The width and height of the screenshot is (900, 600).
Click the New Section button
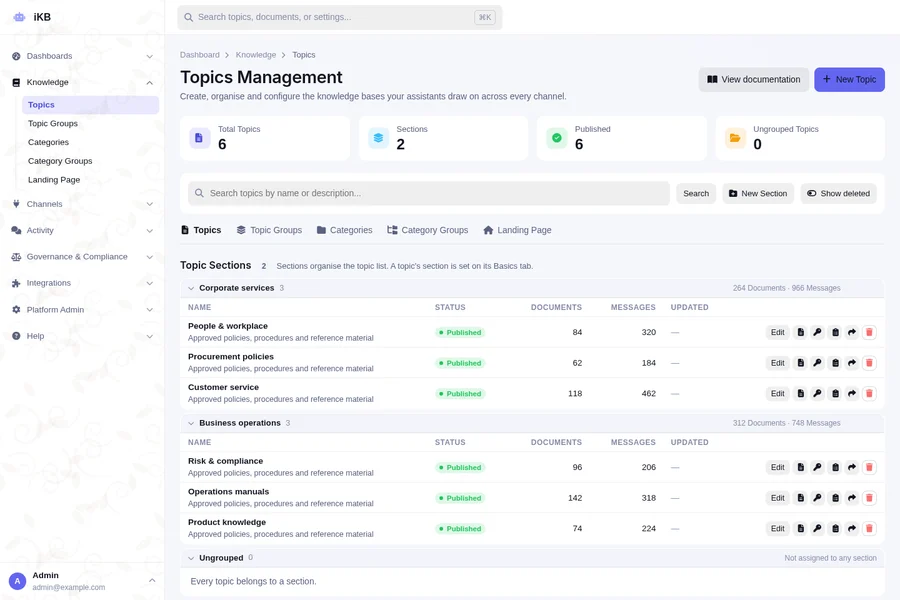(758, 193)
